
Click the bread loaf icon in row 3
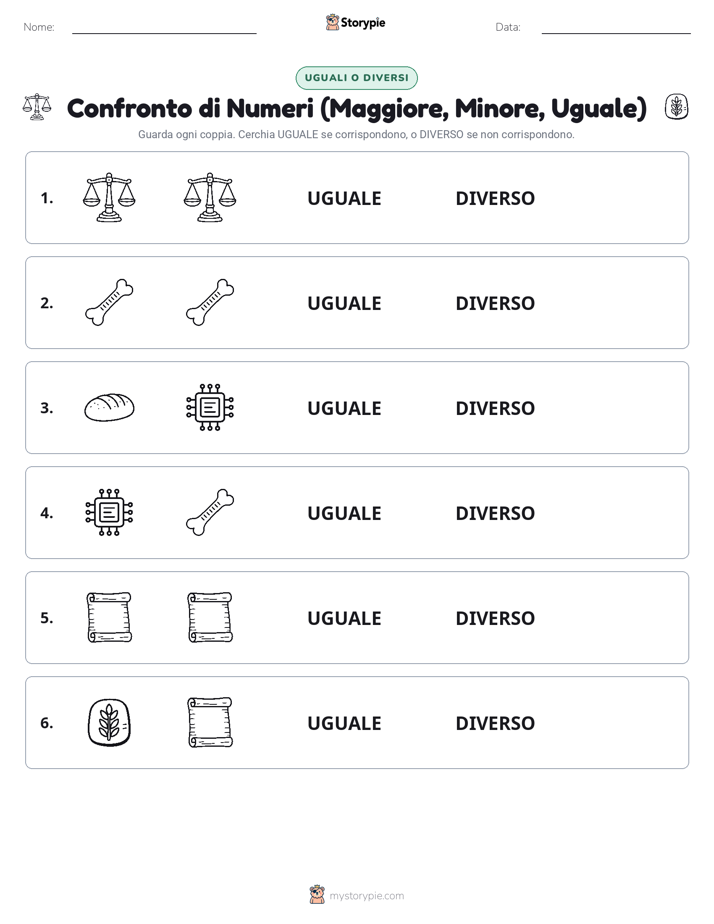click(x=109, y=407)
